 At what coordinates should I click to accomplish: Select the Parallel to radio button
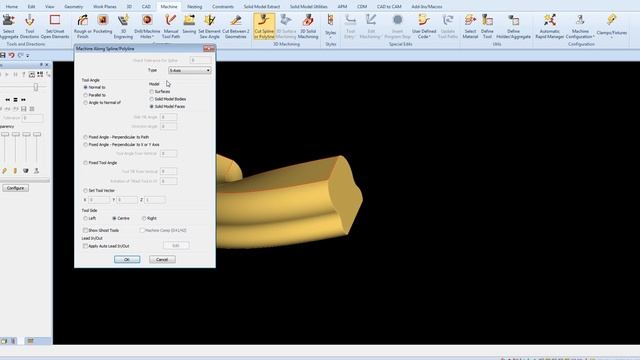coord(85,95)
